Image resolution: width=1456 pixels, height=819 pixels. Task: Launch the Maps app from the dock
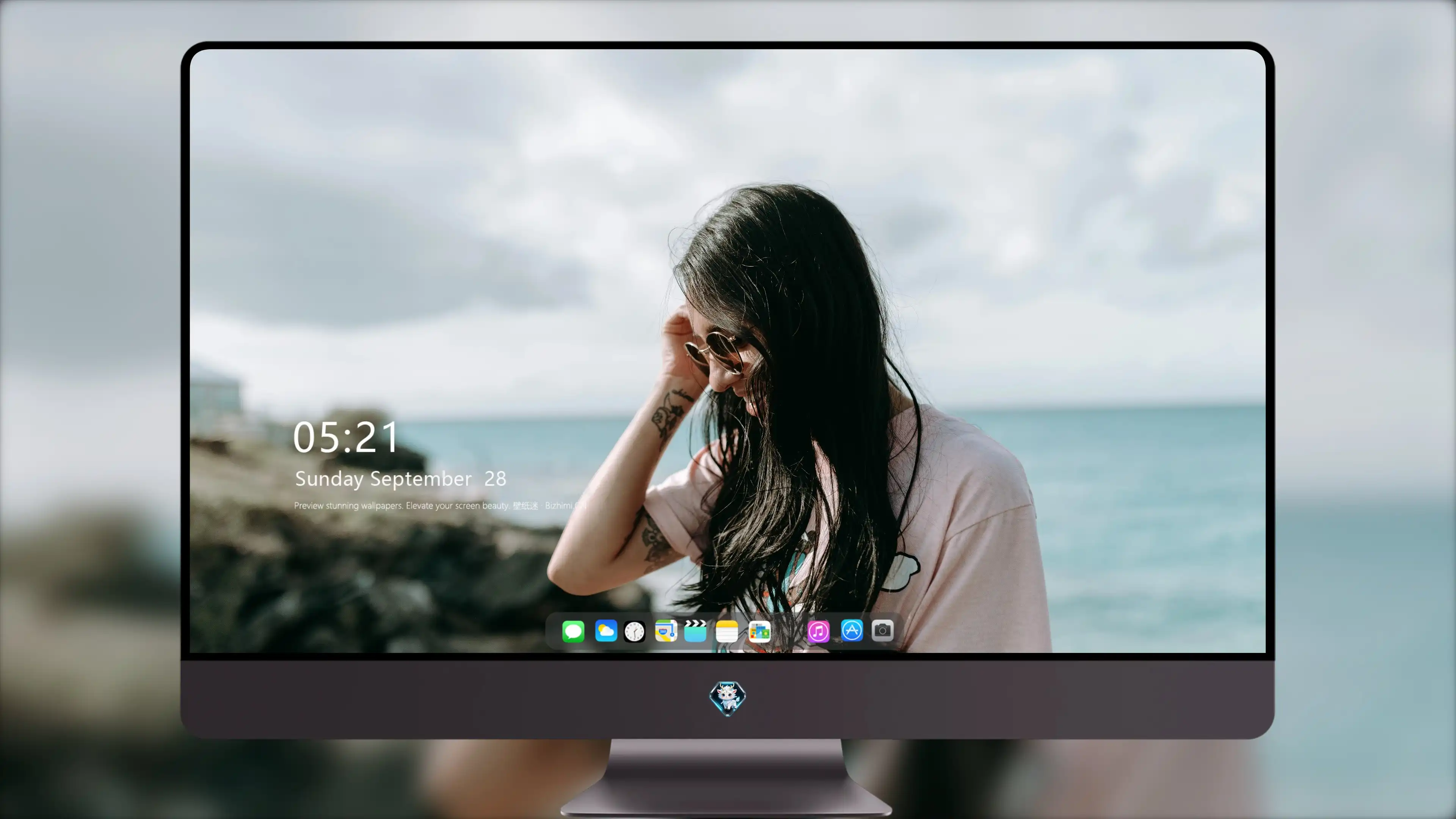click(x=666, y=631)
